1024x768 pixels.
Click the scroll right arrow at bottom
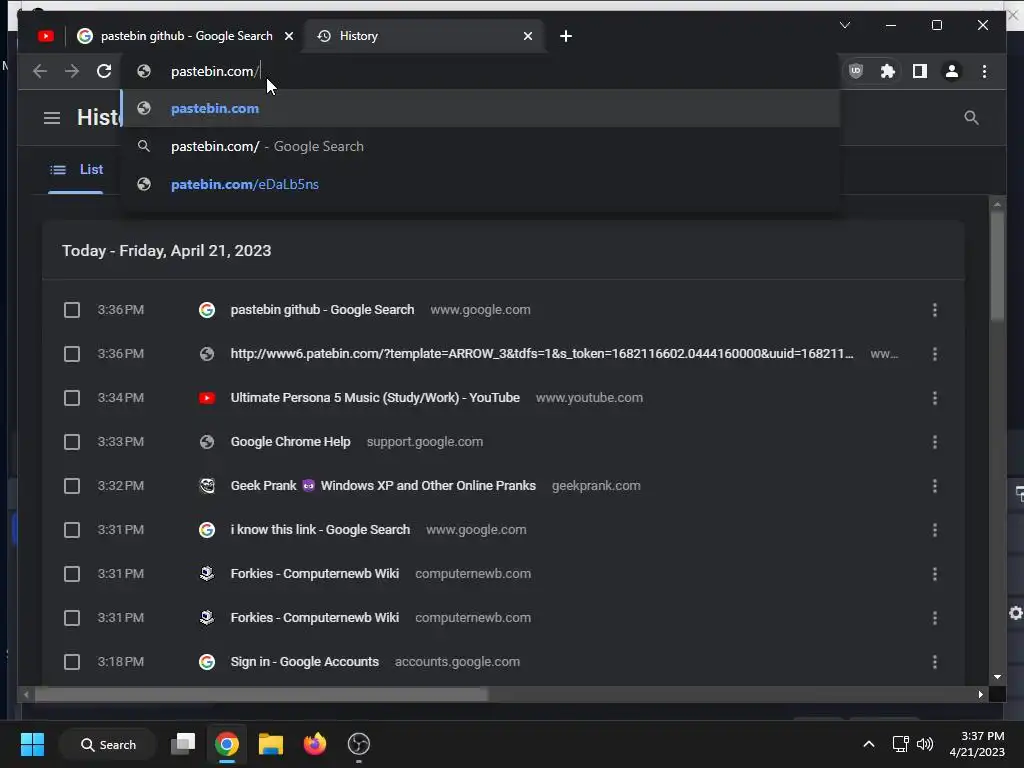980,695
